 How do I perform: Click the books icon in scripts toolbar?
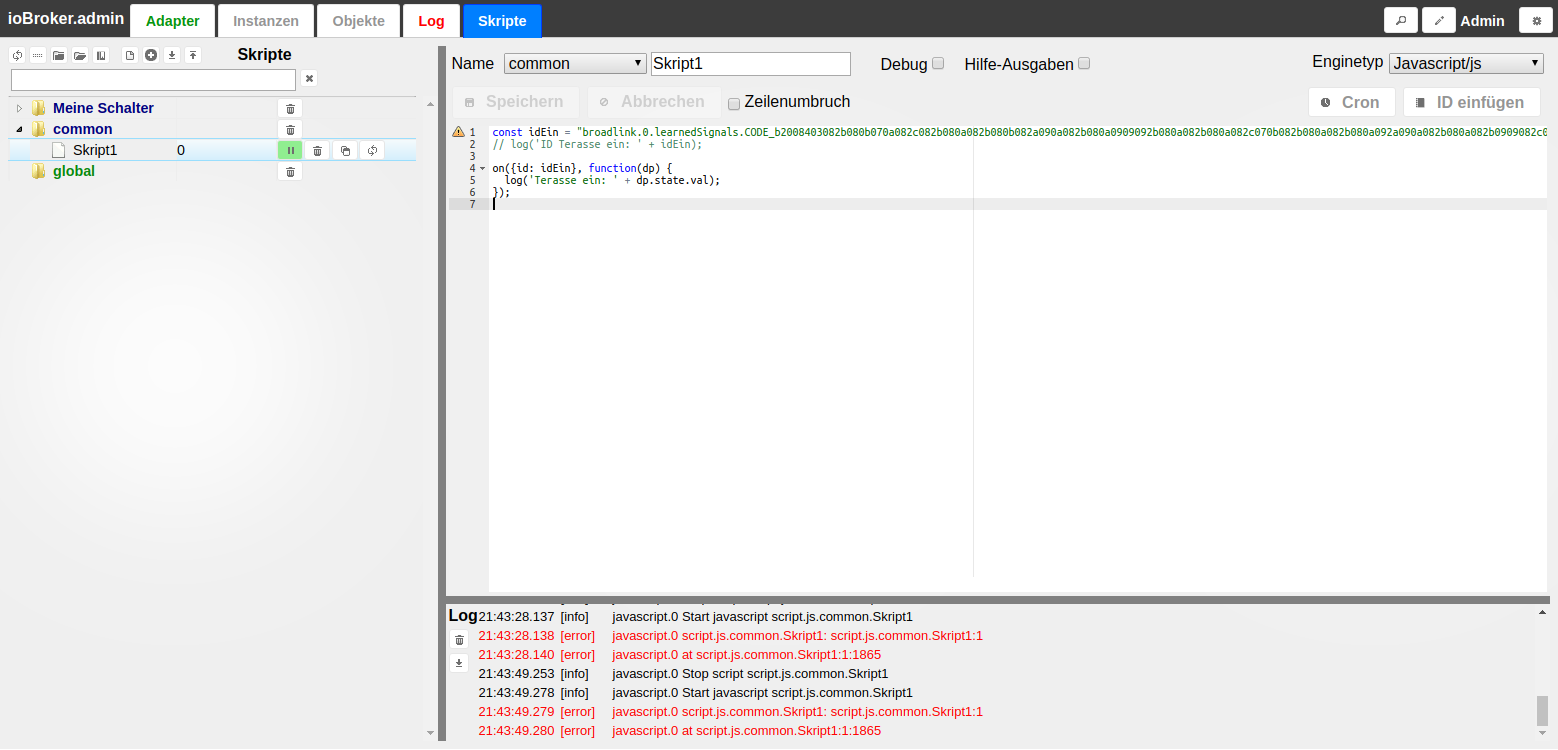click(x=101, y=55)
